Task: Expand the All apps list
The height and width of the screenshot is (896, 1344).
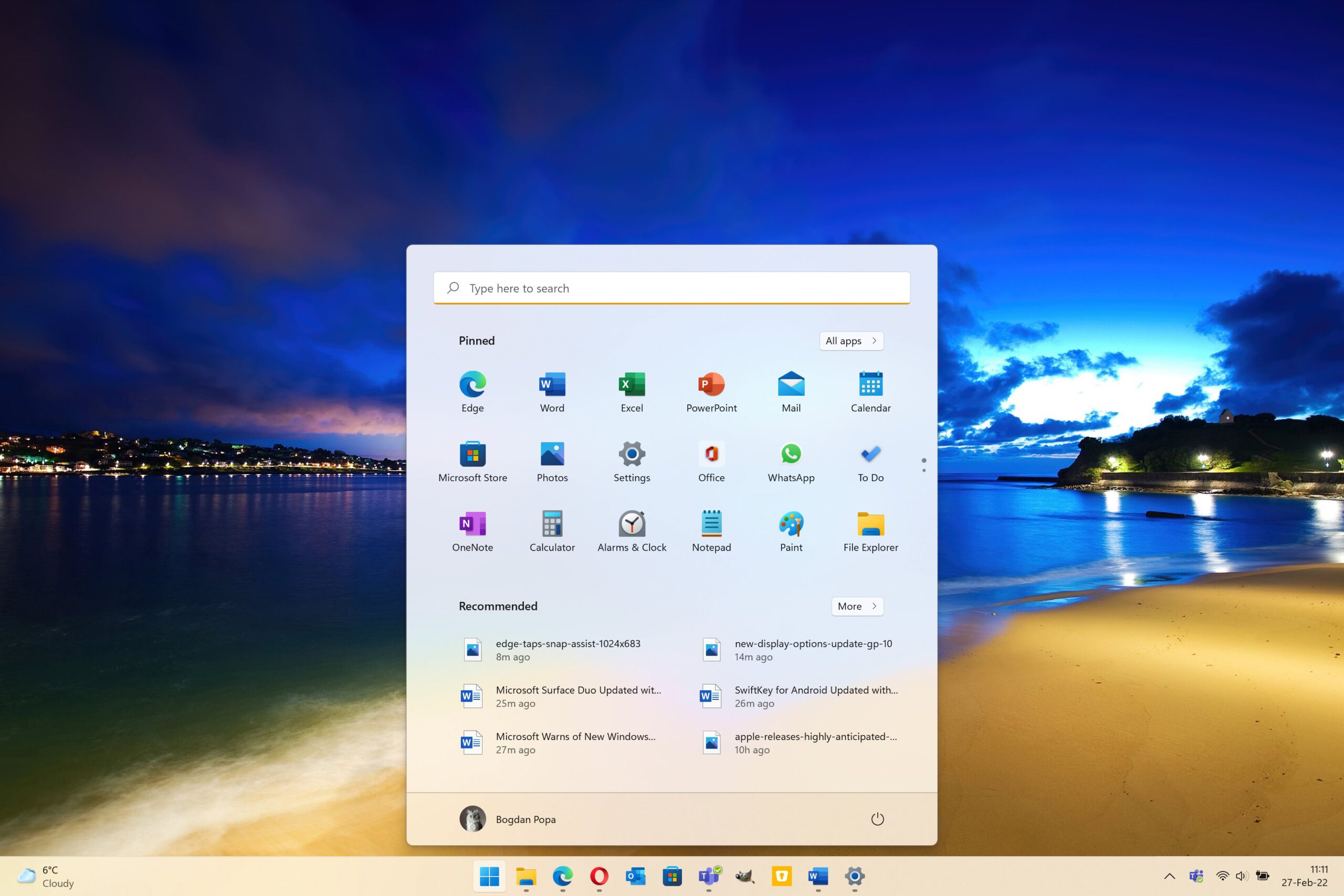Action: pyautogui.click(x=852, y=341)
